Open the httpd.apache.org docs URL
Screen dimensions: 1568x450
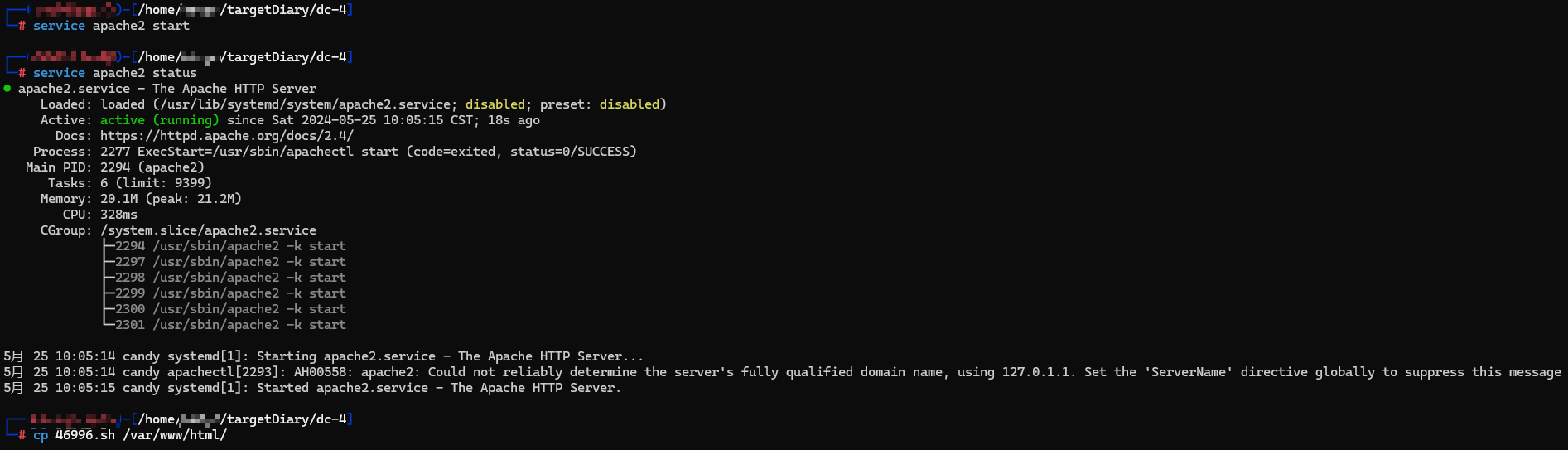point(226,136)
